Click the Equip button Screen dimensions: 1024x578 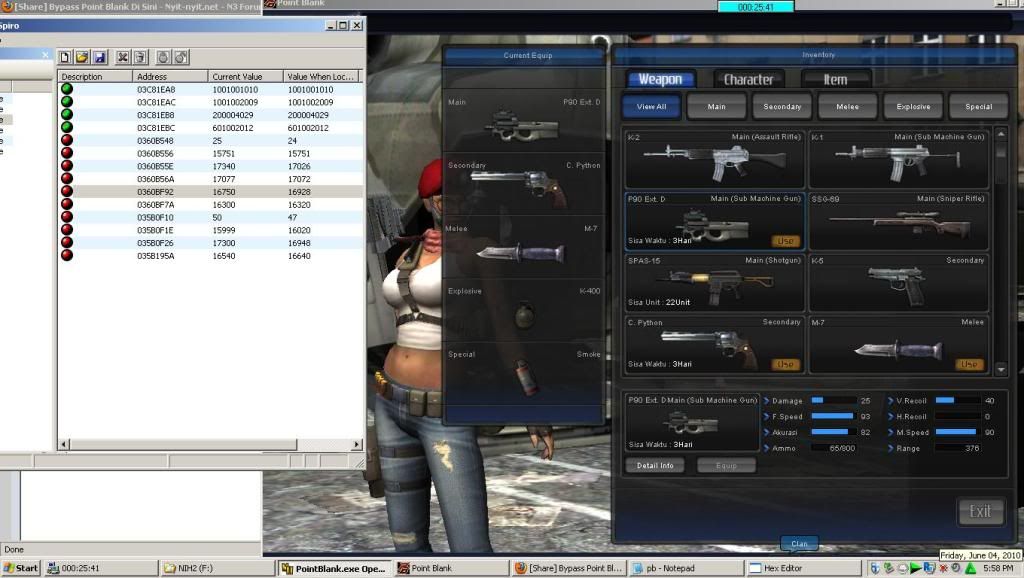pyautogui.click(x=726, y=466)
